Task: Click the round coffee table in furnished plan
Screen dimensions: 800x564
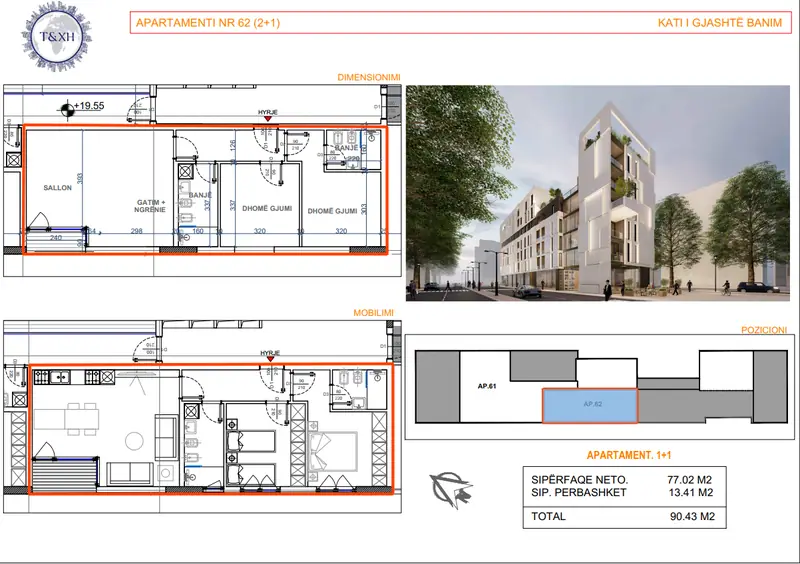Action: tap(134, 441)
